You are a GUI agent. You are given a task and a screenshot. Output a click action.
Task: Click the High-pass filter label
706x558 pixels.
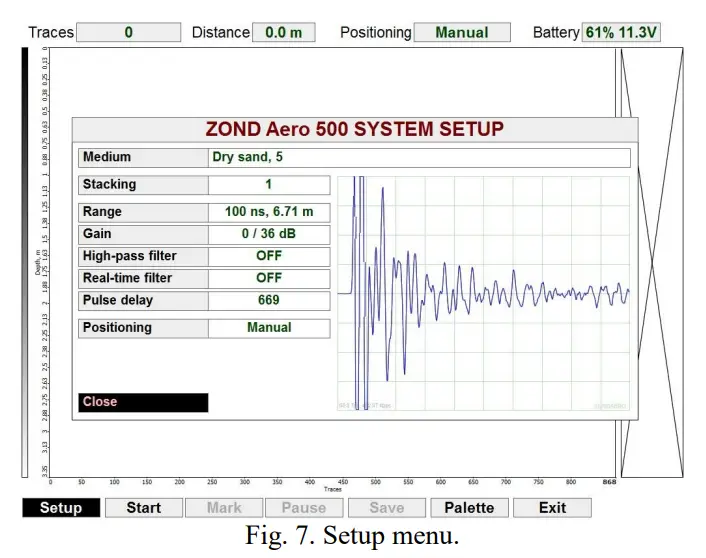143,257
